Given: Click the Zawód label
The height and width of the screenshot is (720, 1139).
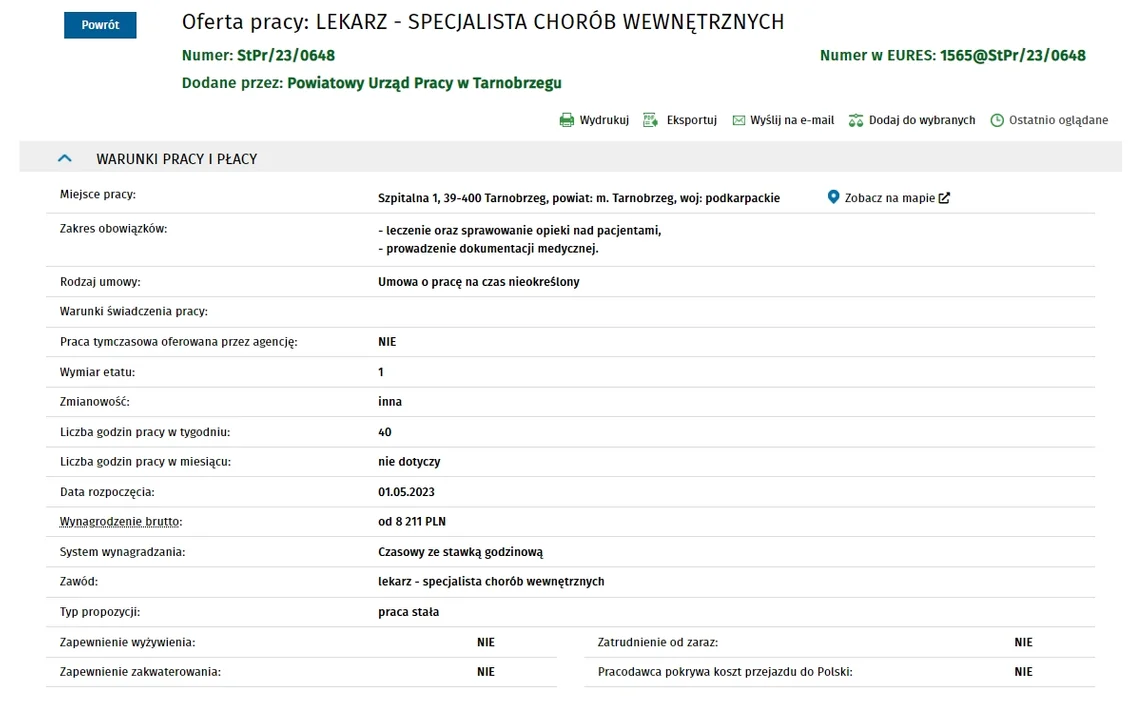Looking at the screenshot, I should tap(78, 581).
